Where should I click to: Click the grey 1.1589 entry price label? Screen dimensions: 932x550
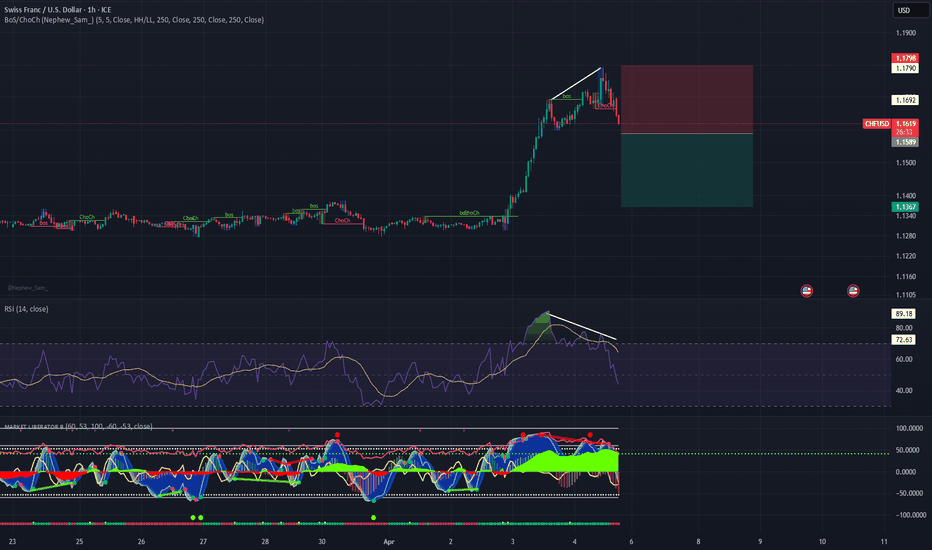point(905,142)
